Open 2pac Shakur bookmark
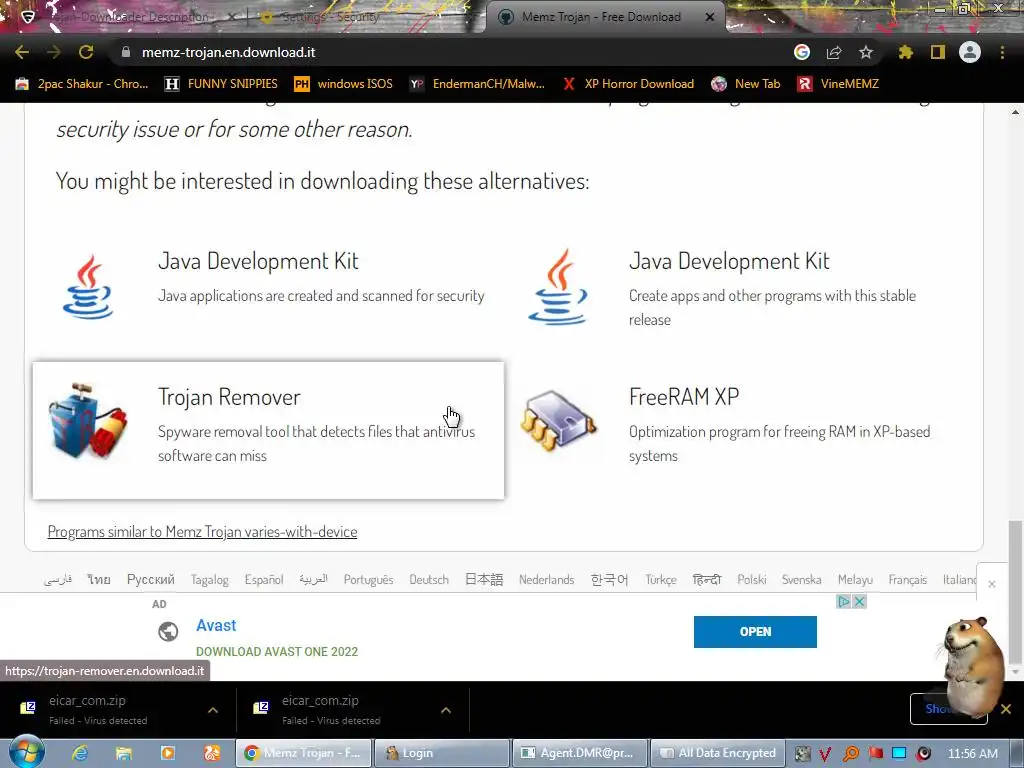 82,84
